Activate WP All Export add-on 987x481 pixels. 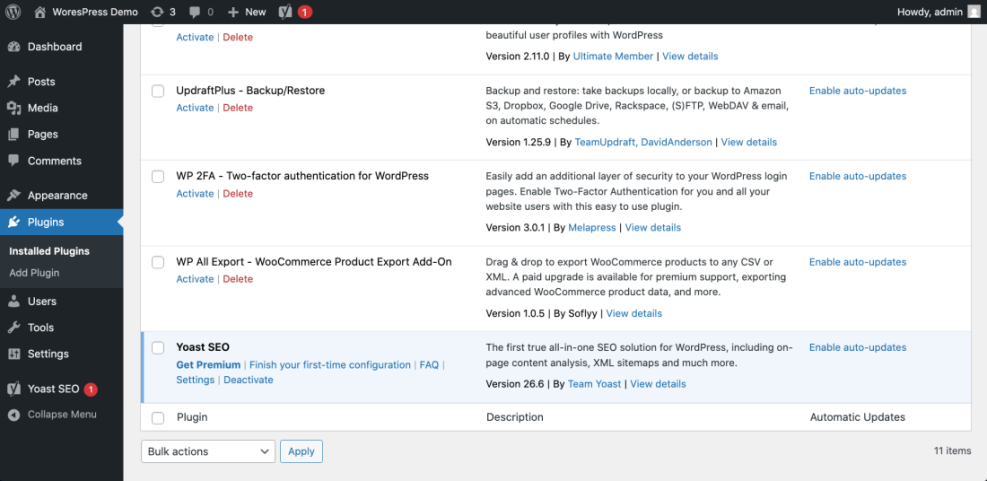pyautogui.click(x=195, y=279)
